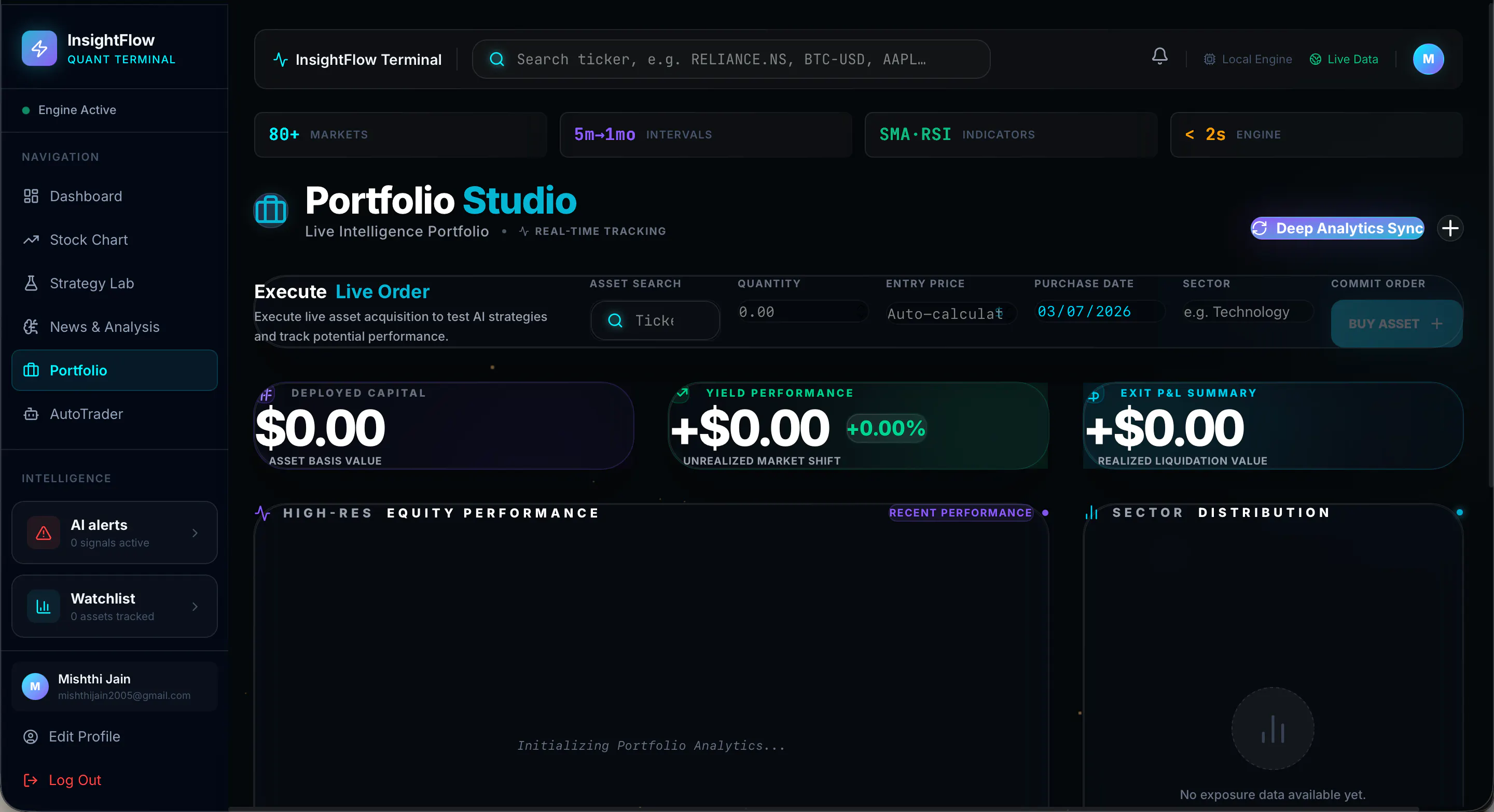The height and width of the screenshot is (812, 1494).
Task: Click the Log Out arrow icon
Action: (x=30, y=780)
